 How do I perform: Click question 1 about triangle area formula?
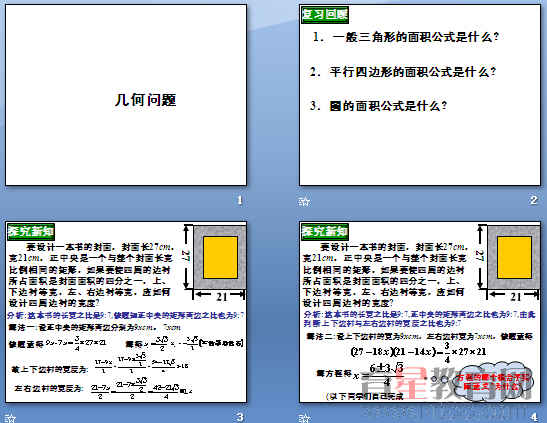pyautogui.click(x=406, y=37)
